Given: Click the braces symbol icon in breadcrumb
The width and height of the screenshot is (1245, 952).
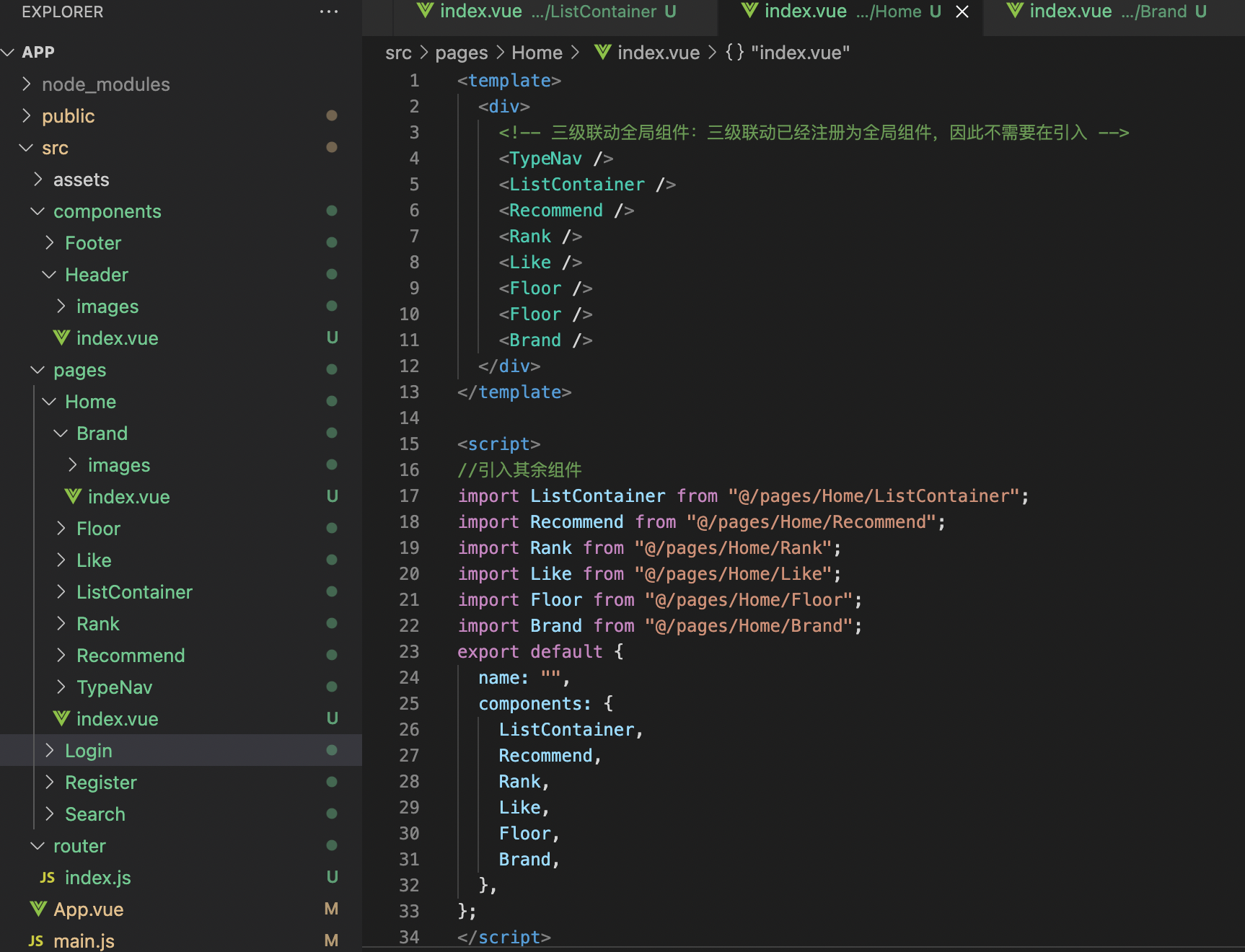Looking at the screenshot, I should pyautogui.click(x=734, y=53).
